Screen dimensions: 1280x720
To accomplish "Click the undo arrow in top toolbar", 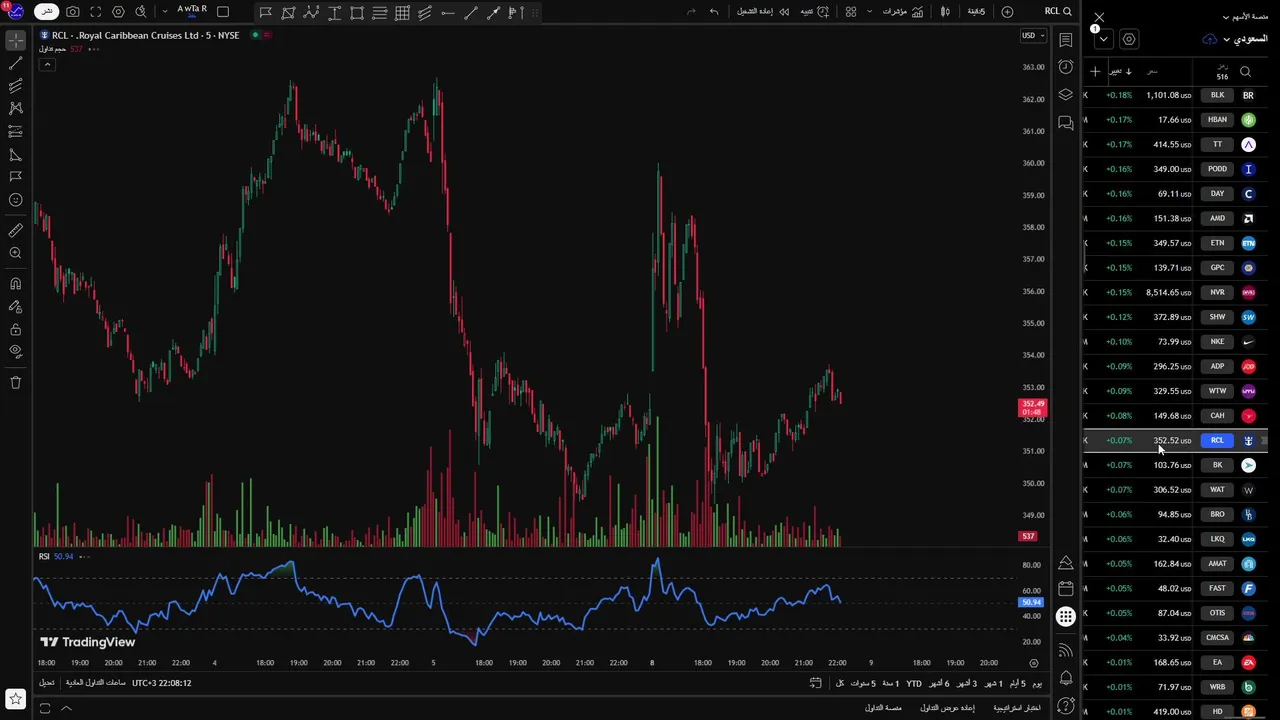I will (x=714, y=12).
